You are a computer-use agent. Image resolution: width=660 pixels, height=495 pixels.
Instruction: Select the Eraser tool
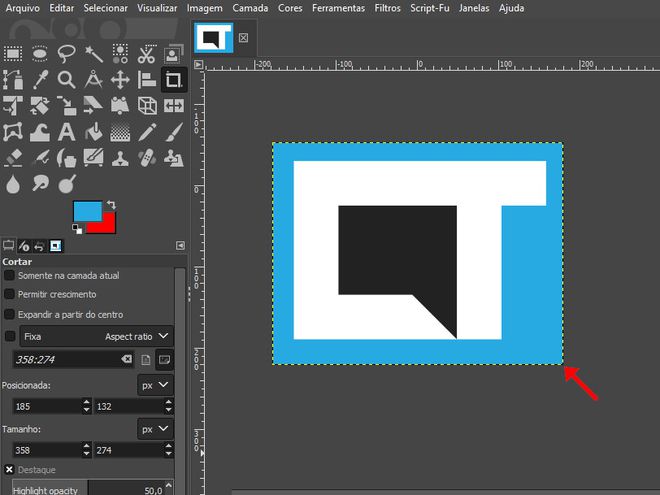pos(13,158)
